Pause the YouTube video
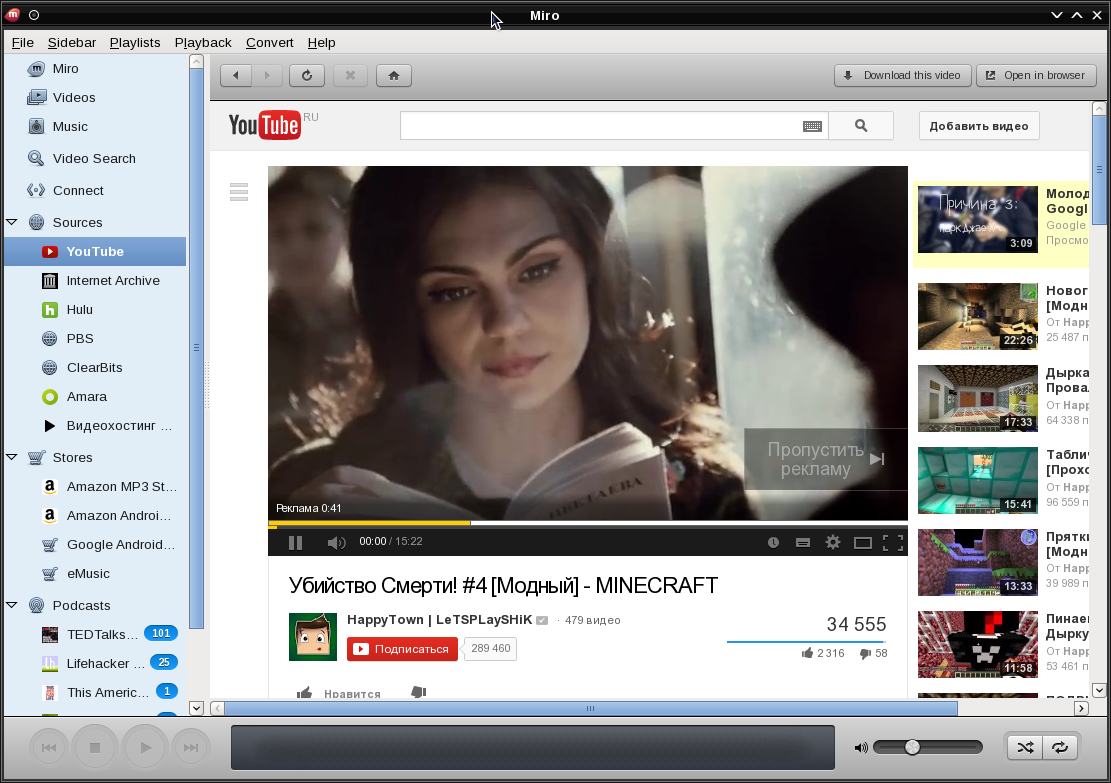The image size is (1111, 783). tap(295, 543)
